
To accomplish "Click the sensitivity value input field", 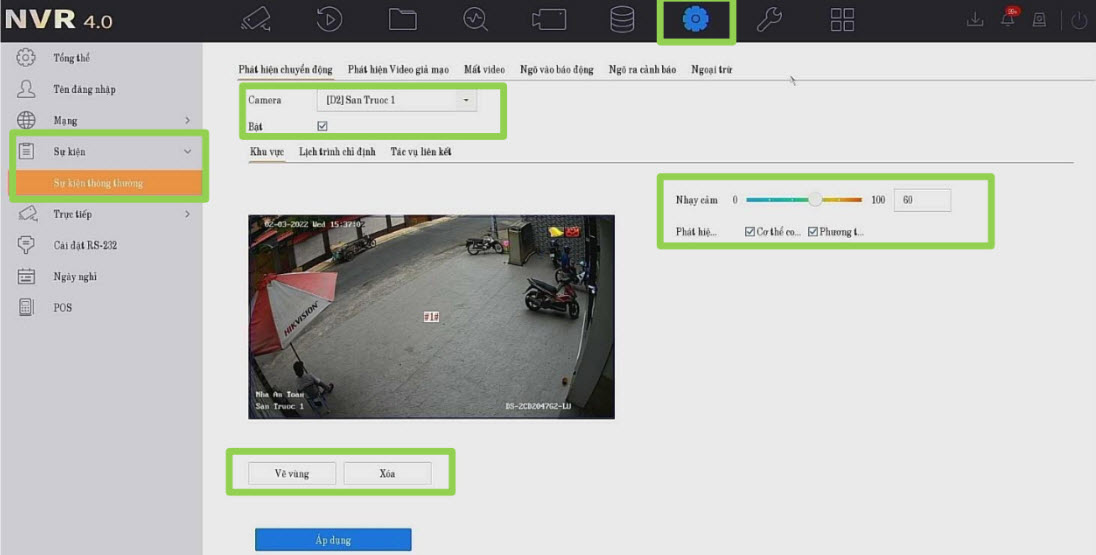I will [921, 200].
